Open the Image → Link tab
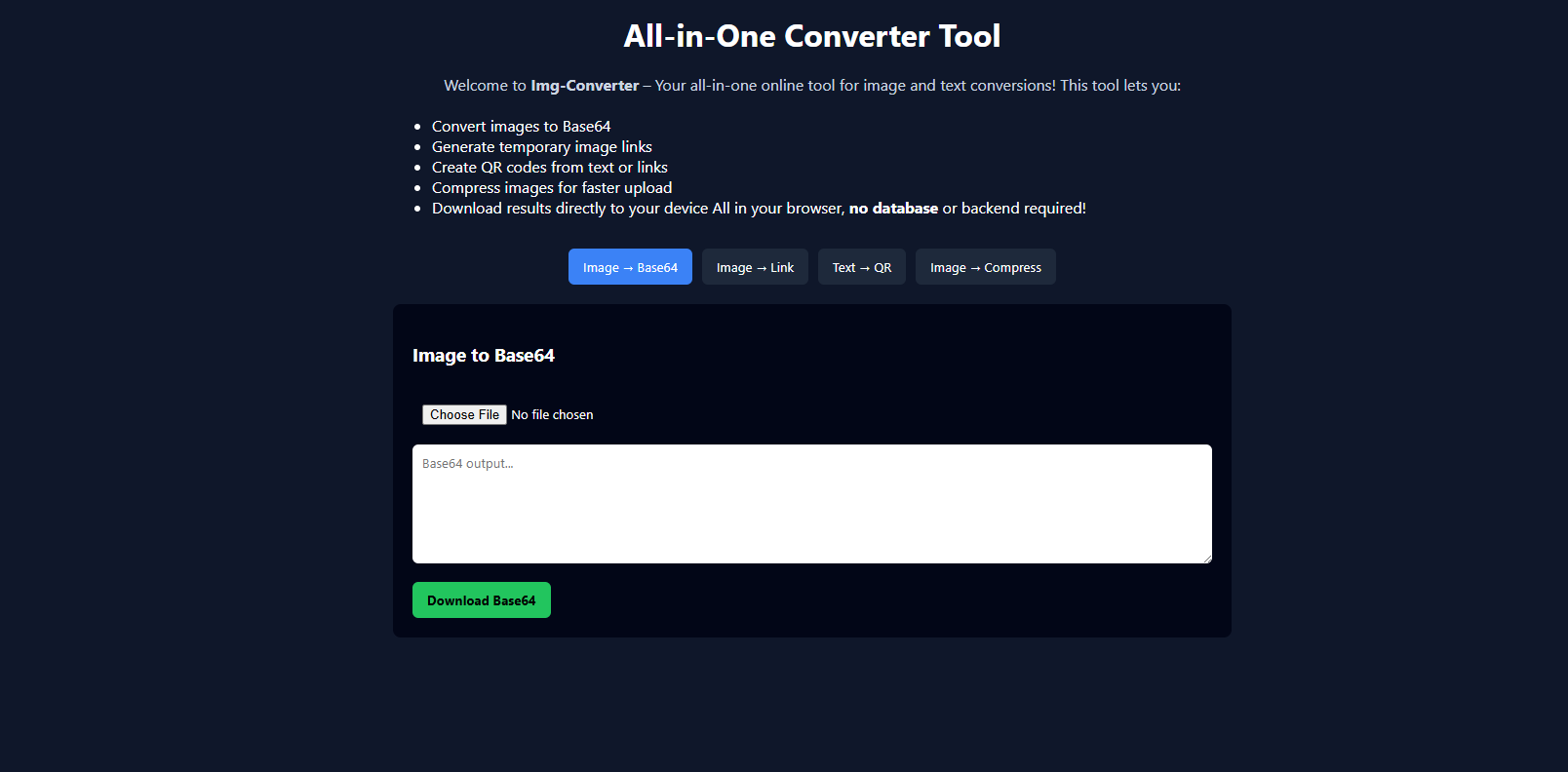The height and width of the screenshot is (772, 1568). coord(755,267)
